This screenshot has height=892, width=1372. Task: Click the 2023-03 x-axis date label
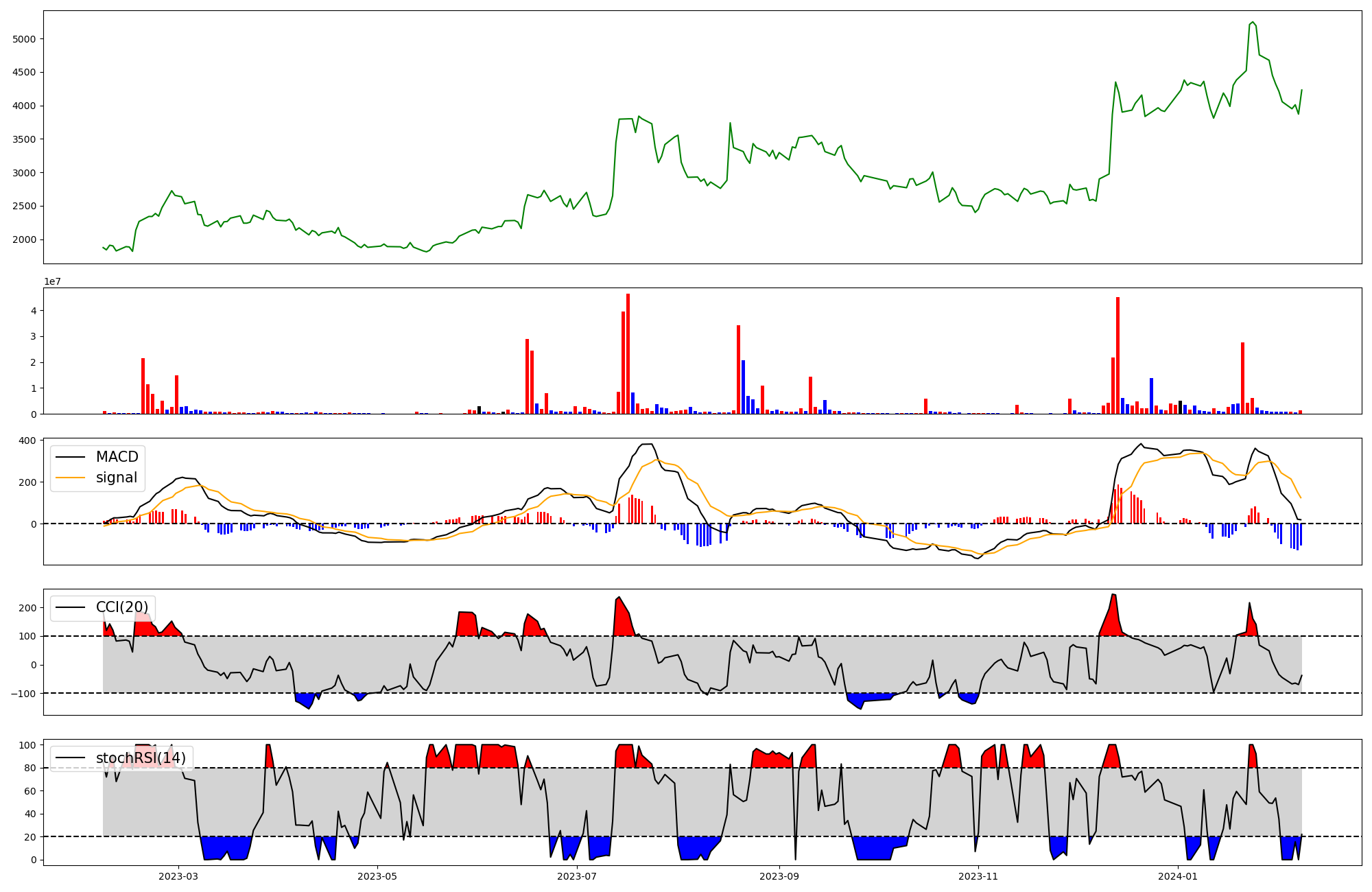178,876
